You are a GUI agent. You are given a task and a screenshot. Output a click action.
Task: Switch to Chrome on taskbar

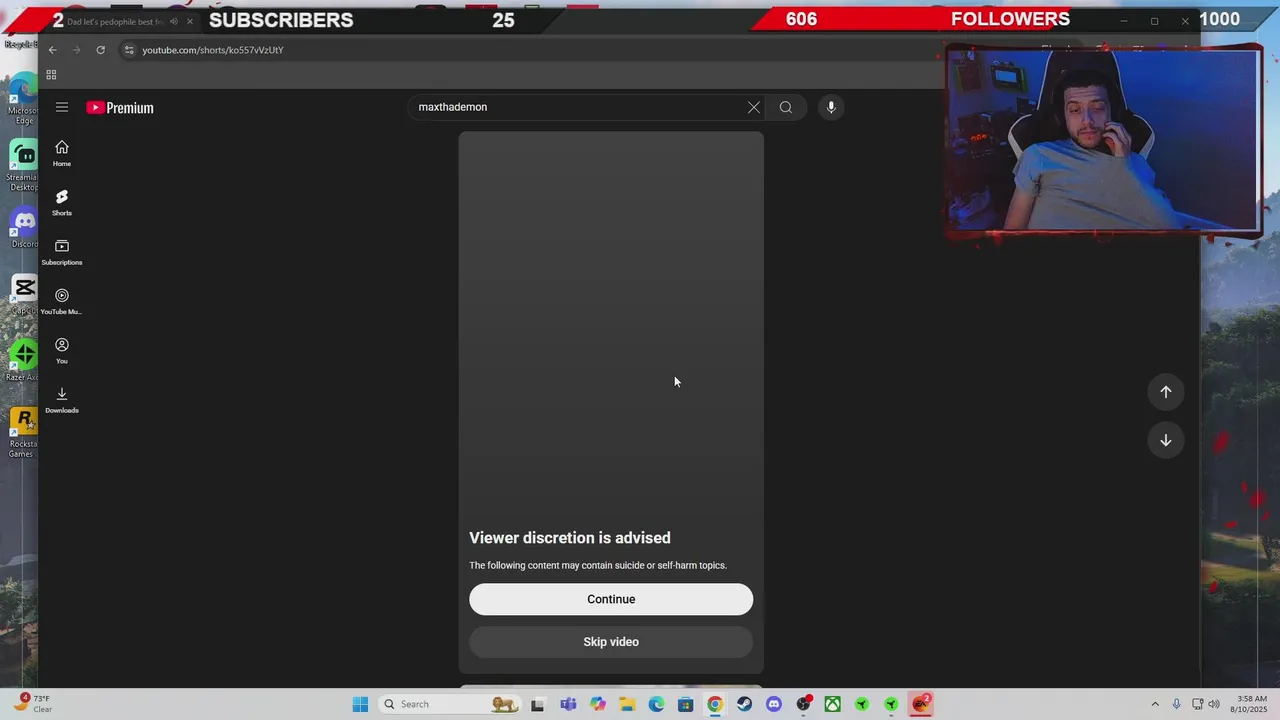pyautogui.click(x=715, y=704)
